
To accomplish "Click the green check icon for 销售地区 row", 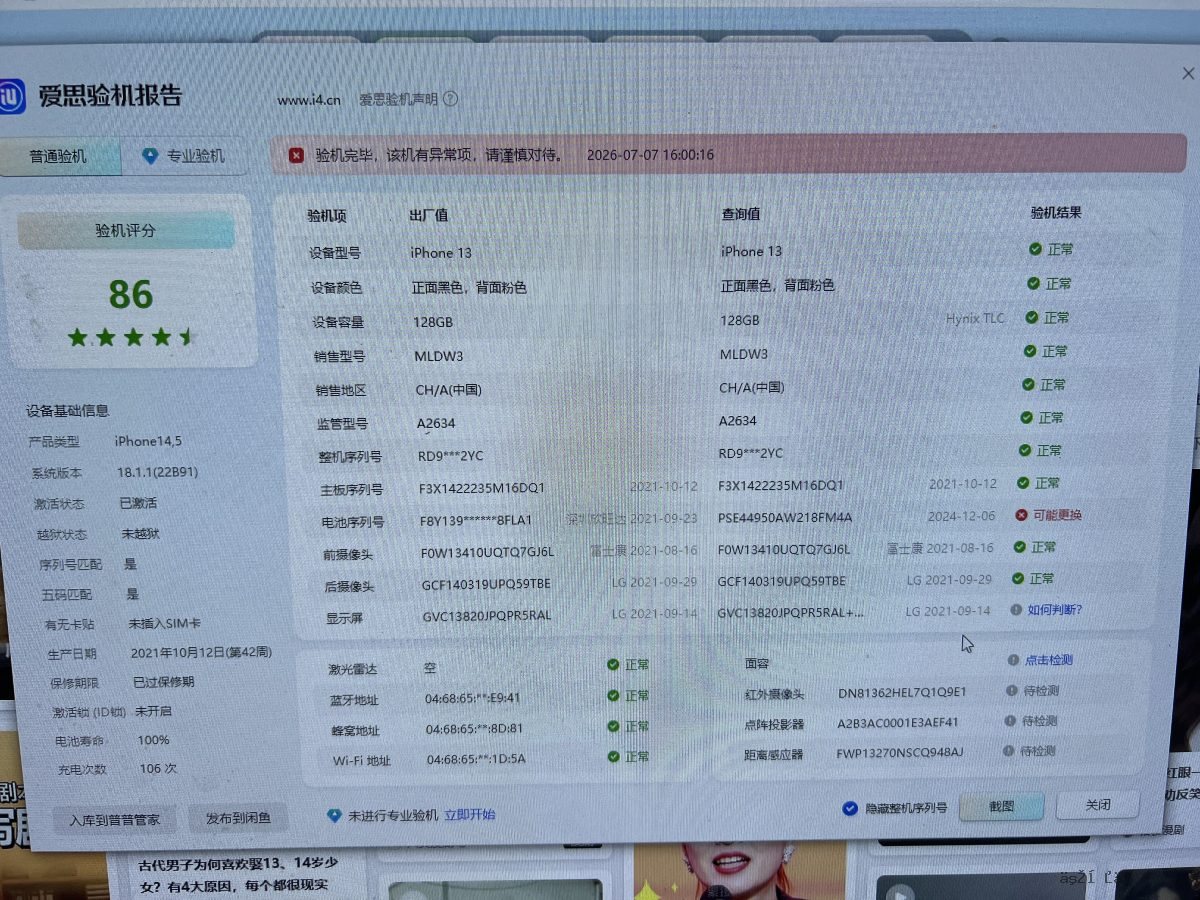I will point(1027,384).
